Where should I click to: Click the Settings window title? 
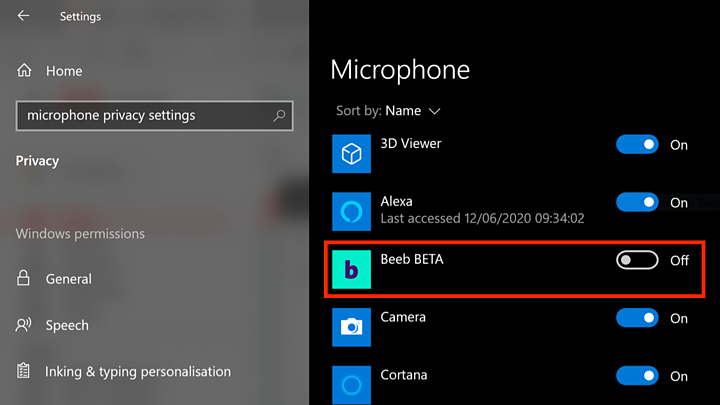coord(80,17)
